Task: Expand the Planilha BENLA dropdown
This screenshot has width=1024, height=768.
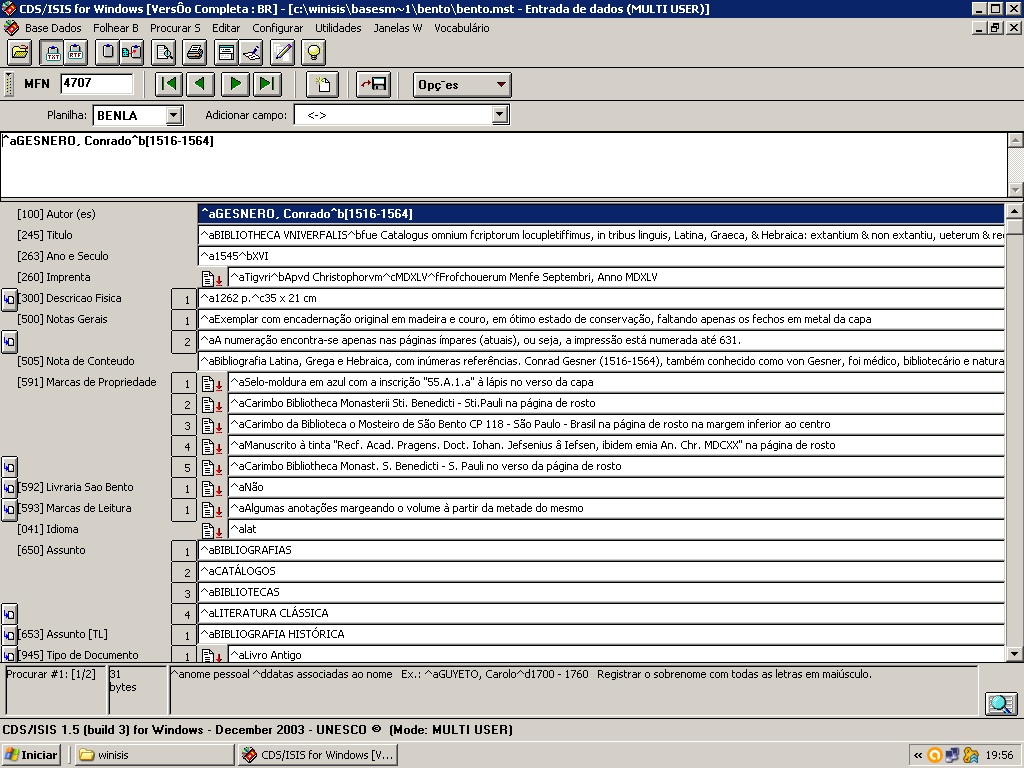Action: pyautogui.click(x=173, y=116)
